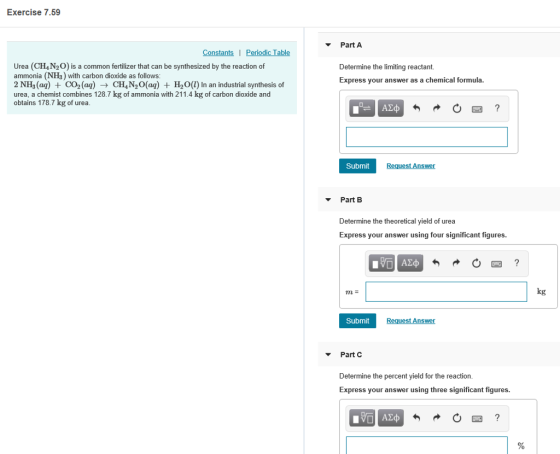This screenshot has width=560, height=454.
Task: Collapse the Part A section
Action: [328, 45]
